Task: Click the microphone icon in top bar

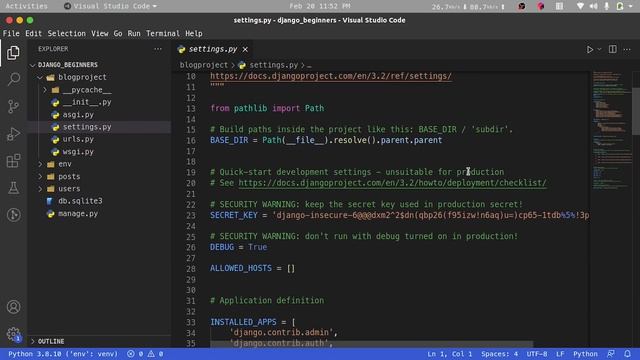Action: 607,6
